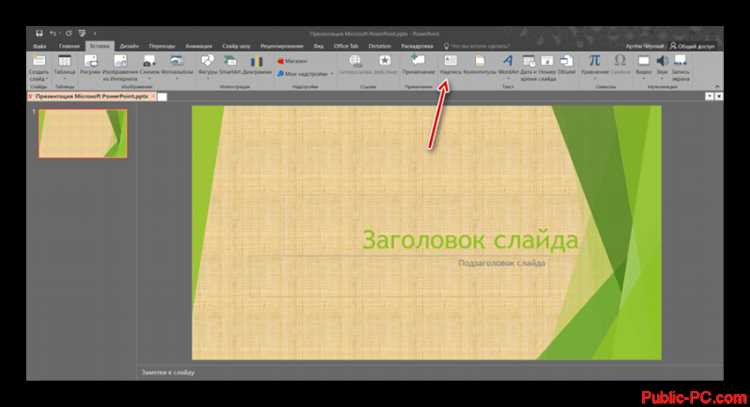This screenshot has width=750, height=407.
Task: Insert a SmartArt graphic
Action: click(x=231, y=64)
